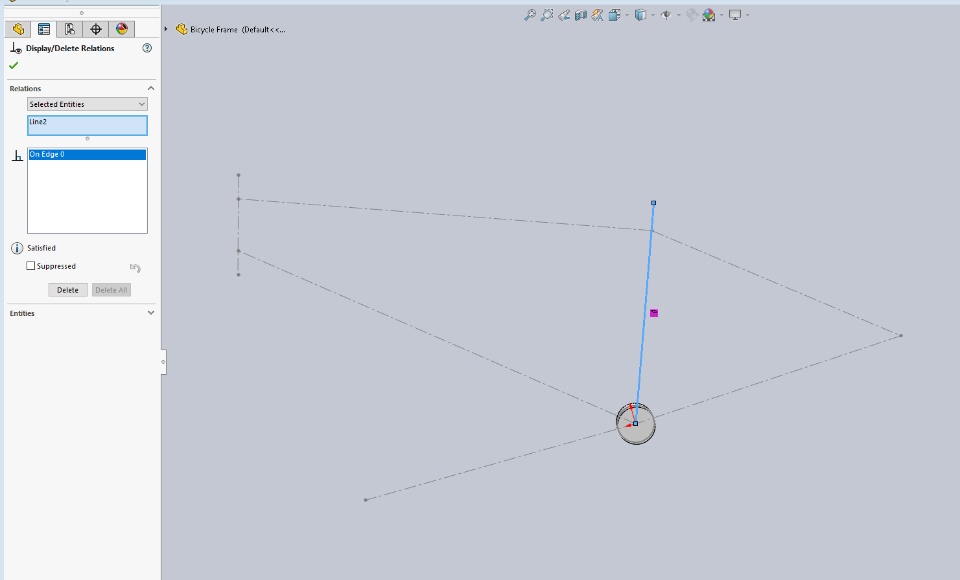This screenshot has width=960, height=580.
Task: Open the Selected Entities filter dropdown
Action: point(87,104)
